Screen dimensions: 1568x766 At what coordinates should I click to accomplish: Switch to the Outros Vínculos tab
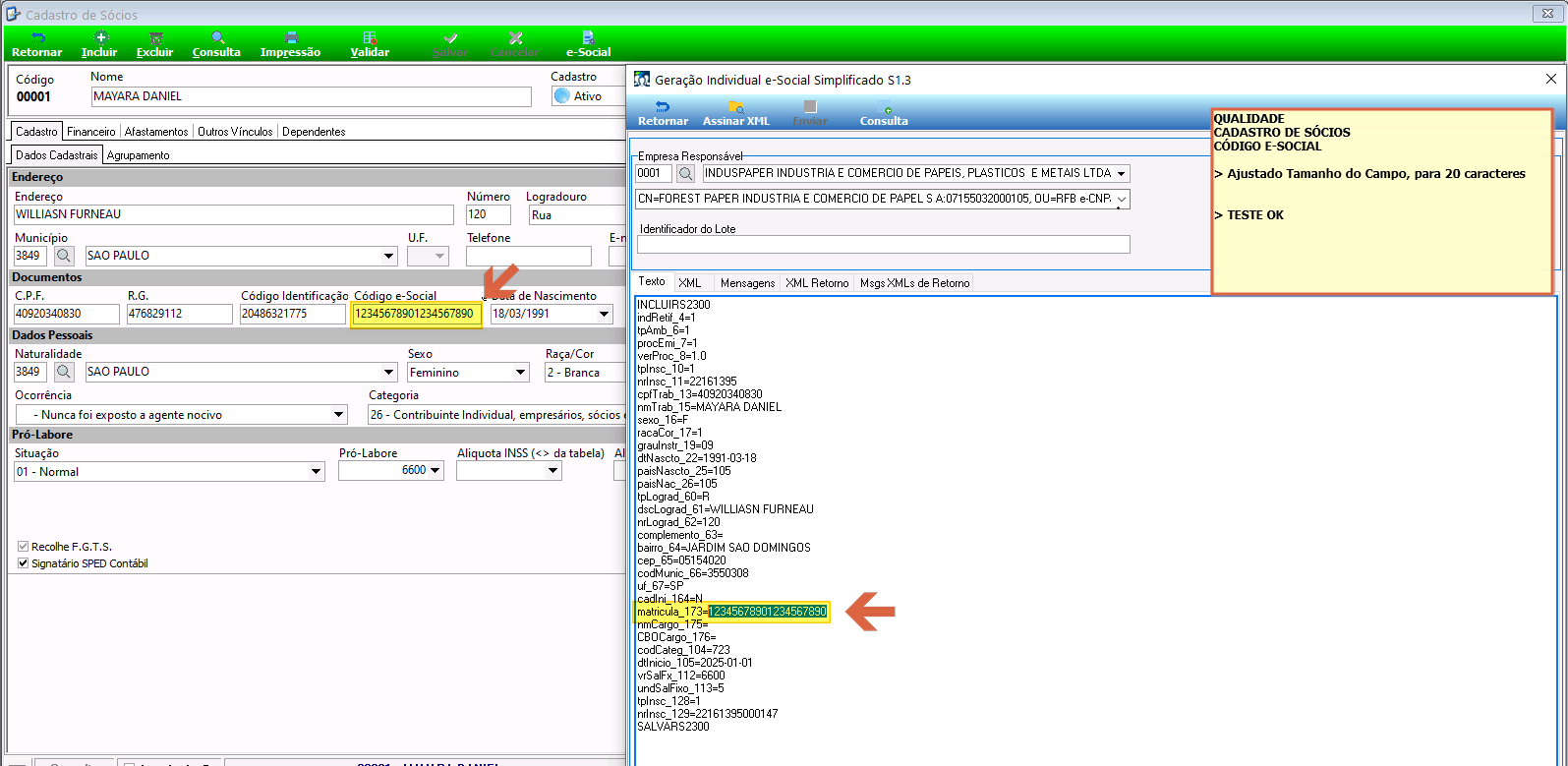tap(236, 131)
